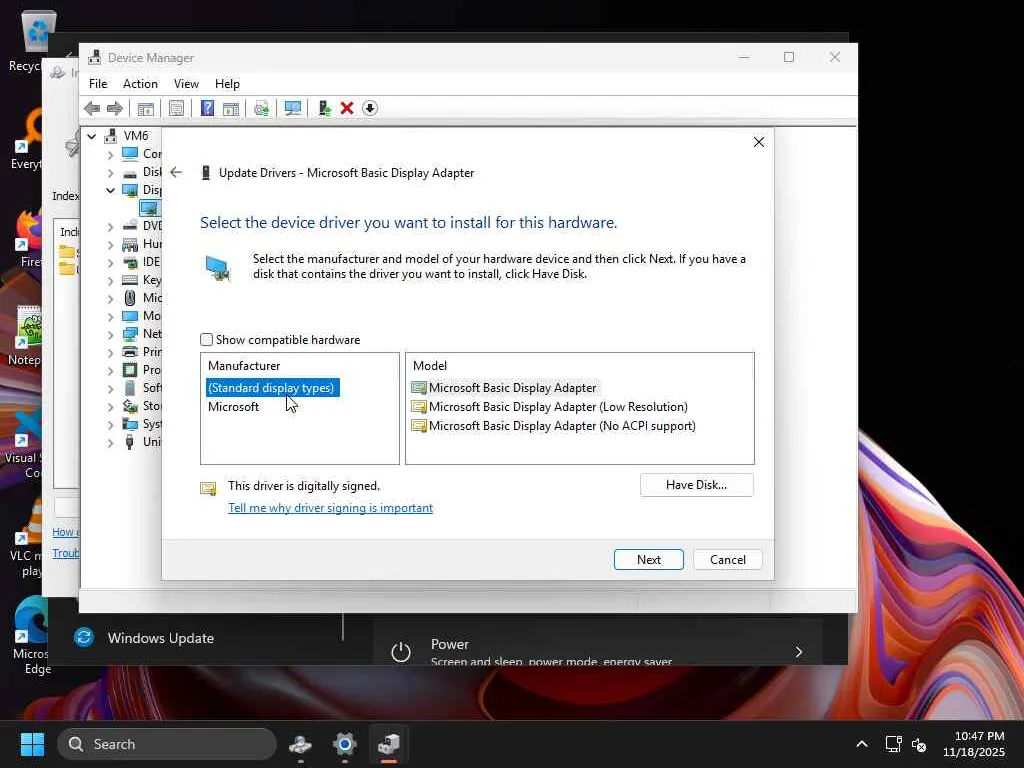The image size is (1024, 768).
Task: Click the black down-arrow disable device icon
Action: [x=370, y=108]
